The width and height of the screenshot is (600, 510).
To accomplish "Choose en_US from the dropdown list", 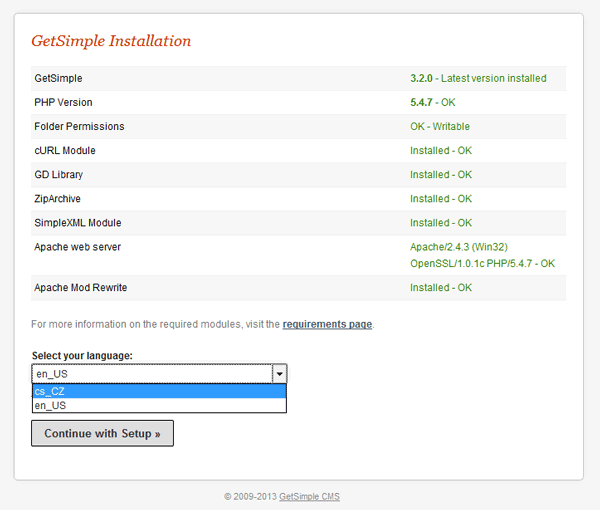I will (x=160, y=406).
